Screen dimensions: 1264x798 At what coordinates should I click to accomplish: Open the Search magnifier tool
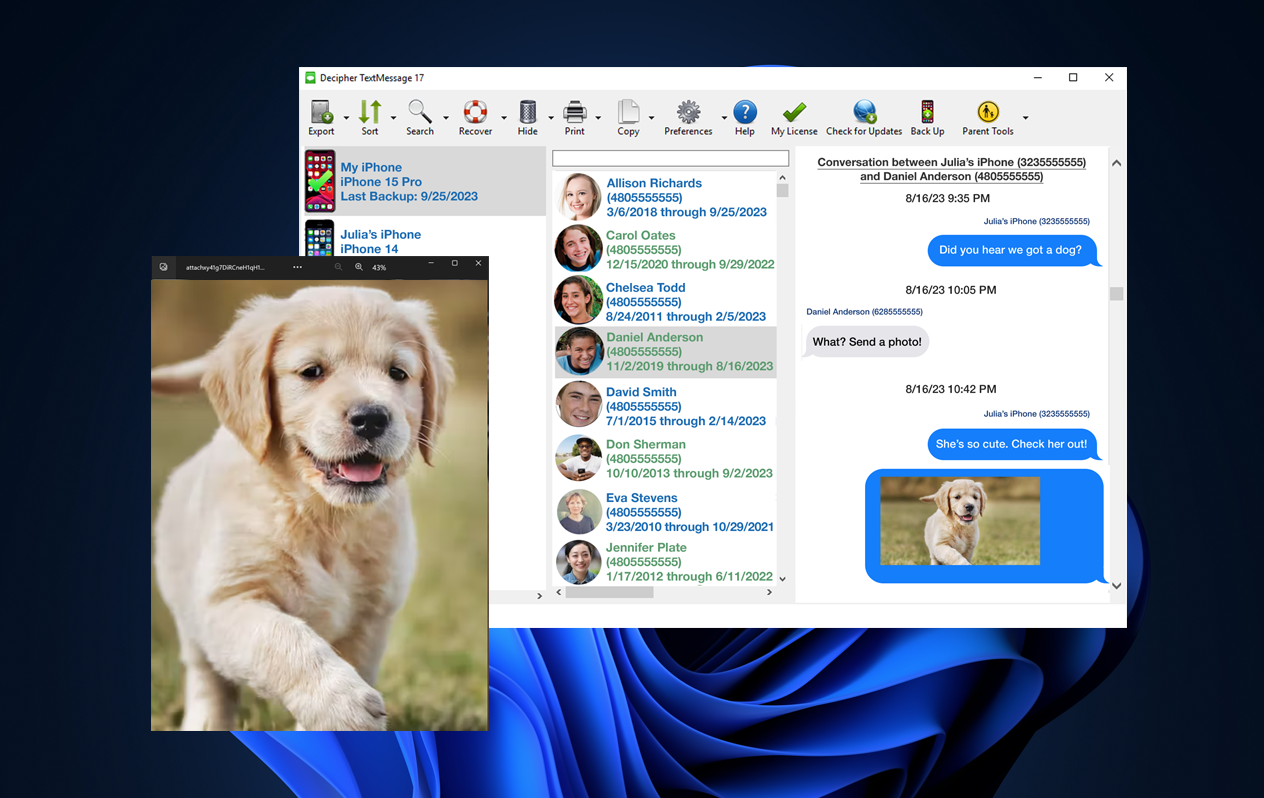point(420,111)
